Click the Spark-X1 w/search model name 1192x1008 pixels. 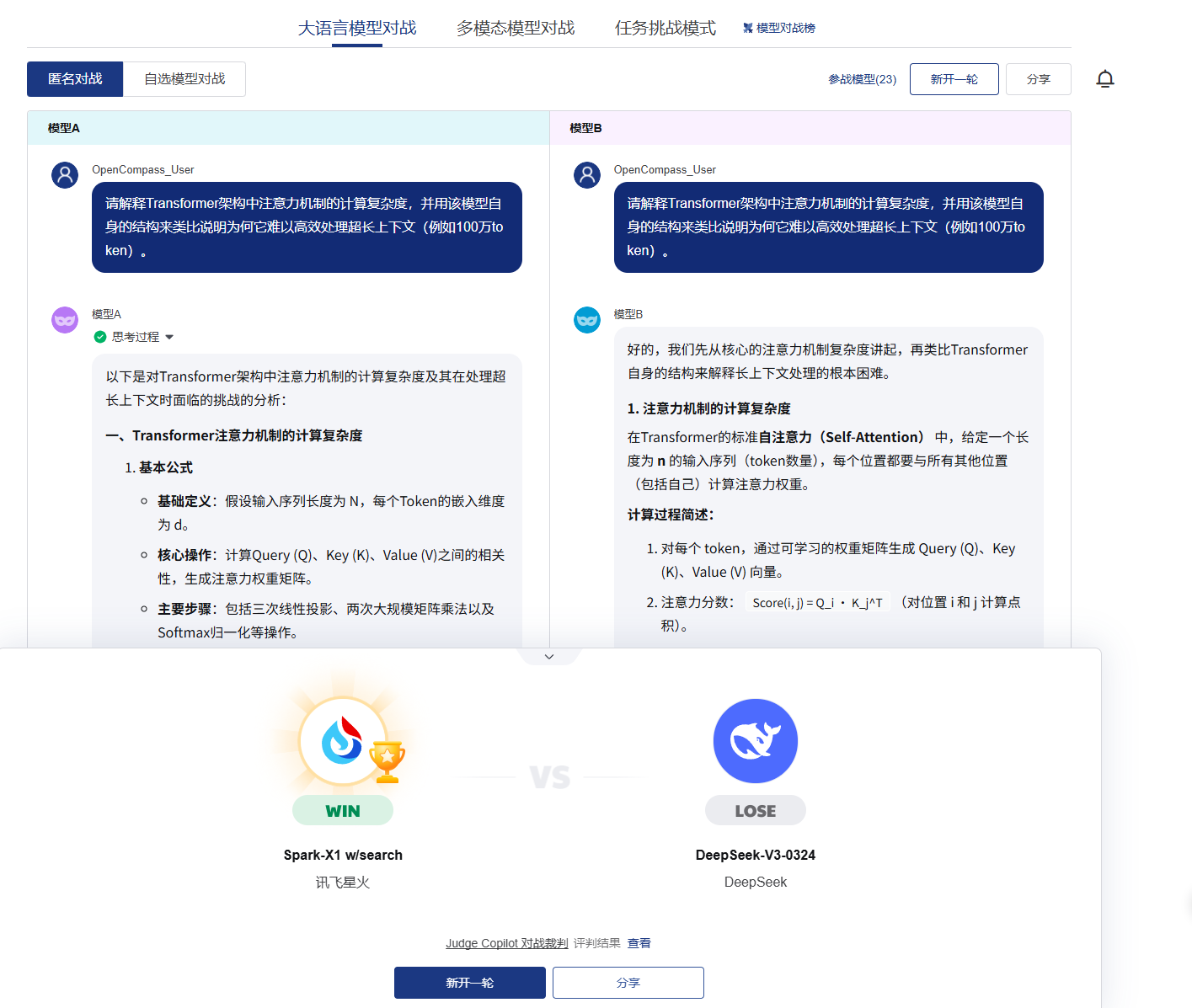coord(343,855)
